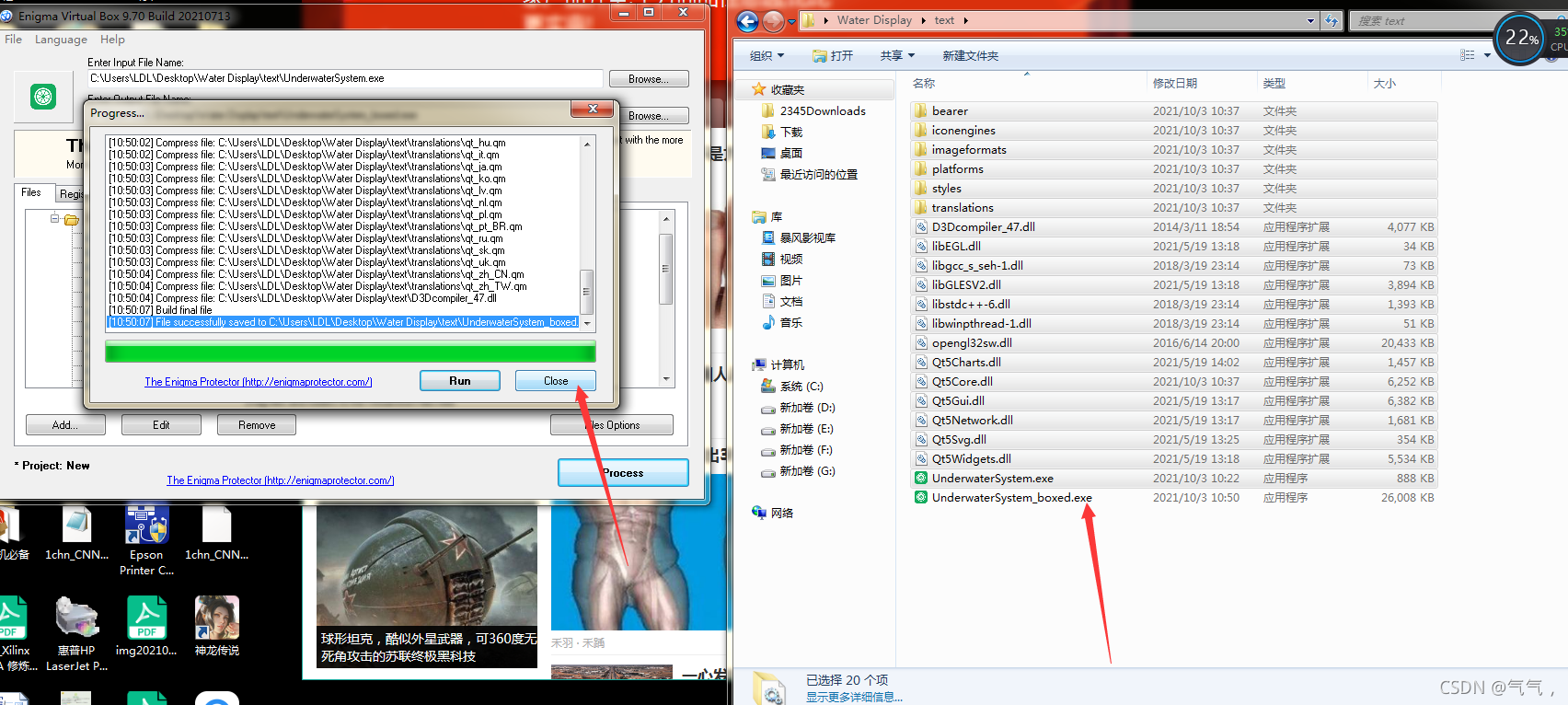This screenshot has height=705, width=1568.
Task: Click the Edit button
Action: coord(161,425)
